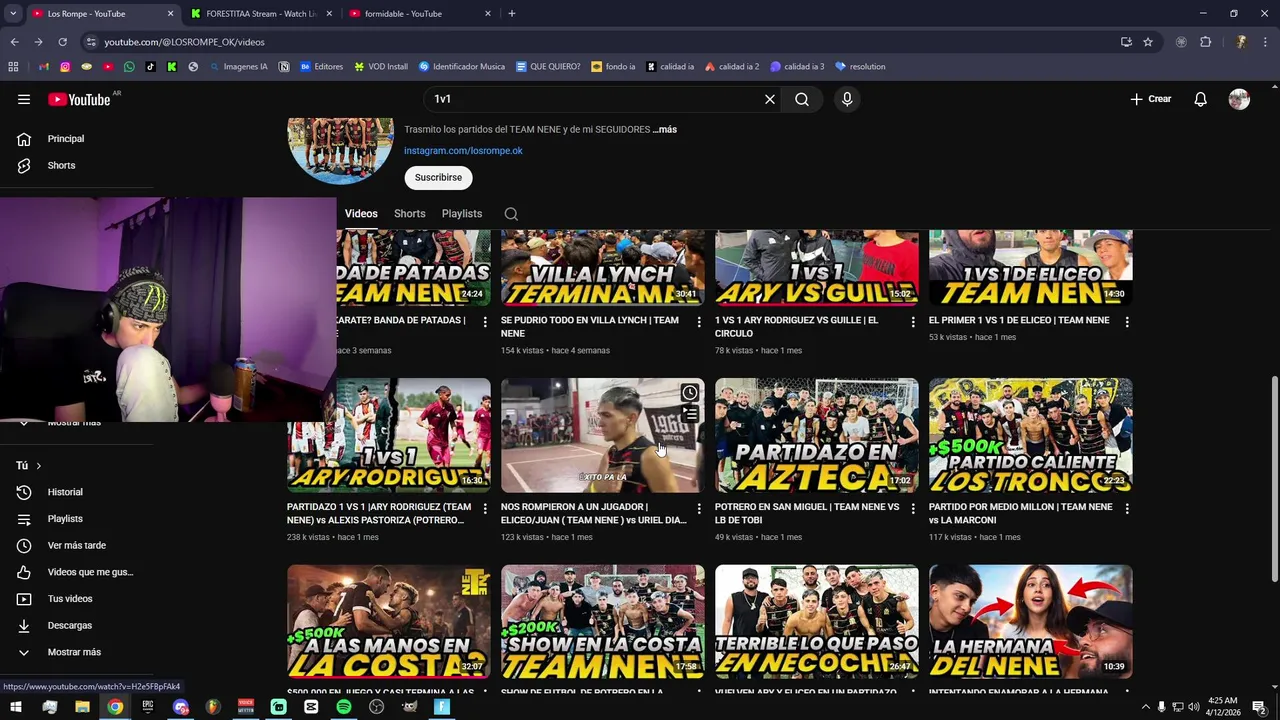Open Spotify from the taskbar

tap(344, 707)
